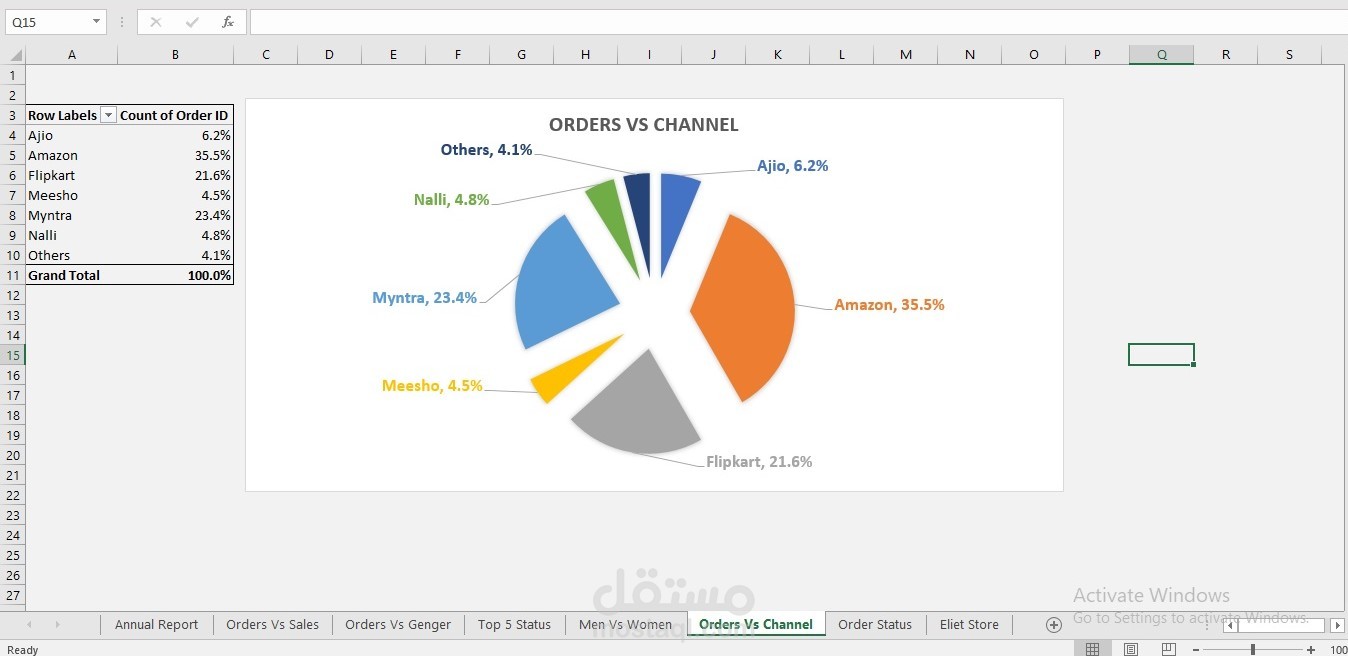Open the Orders Vs Genger sheet tab
This screenshot has width=1348, height=656.
tap(398, 625)
